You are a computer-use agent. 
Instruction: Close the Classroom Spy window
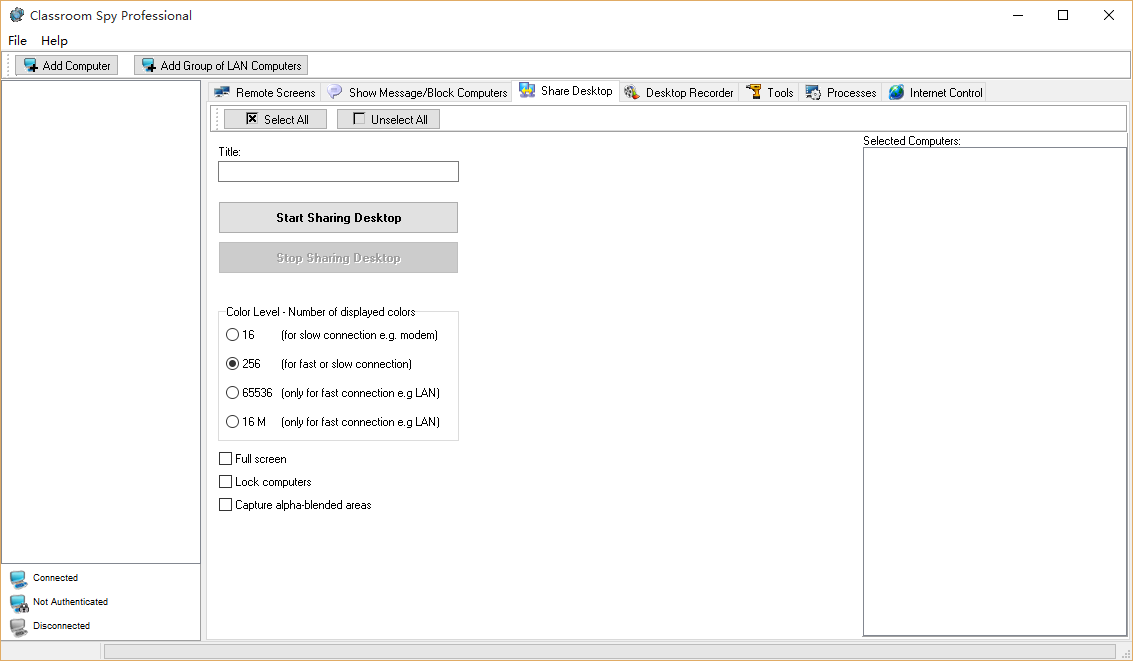(x=1108, y=15)
